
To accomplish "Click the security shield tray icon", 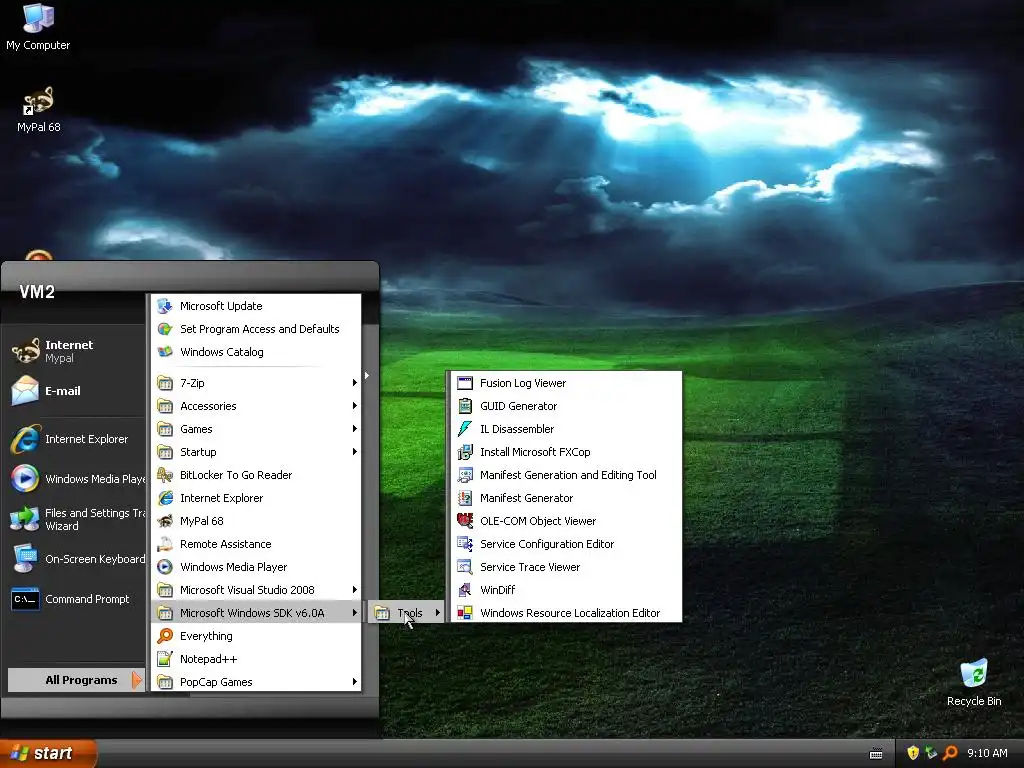I will (x=913, y=753).
